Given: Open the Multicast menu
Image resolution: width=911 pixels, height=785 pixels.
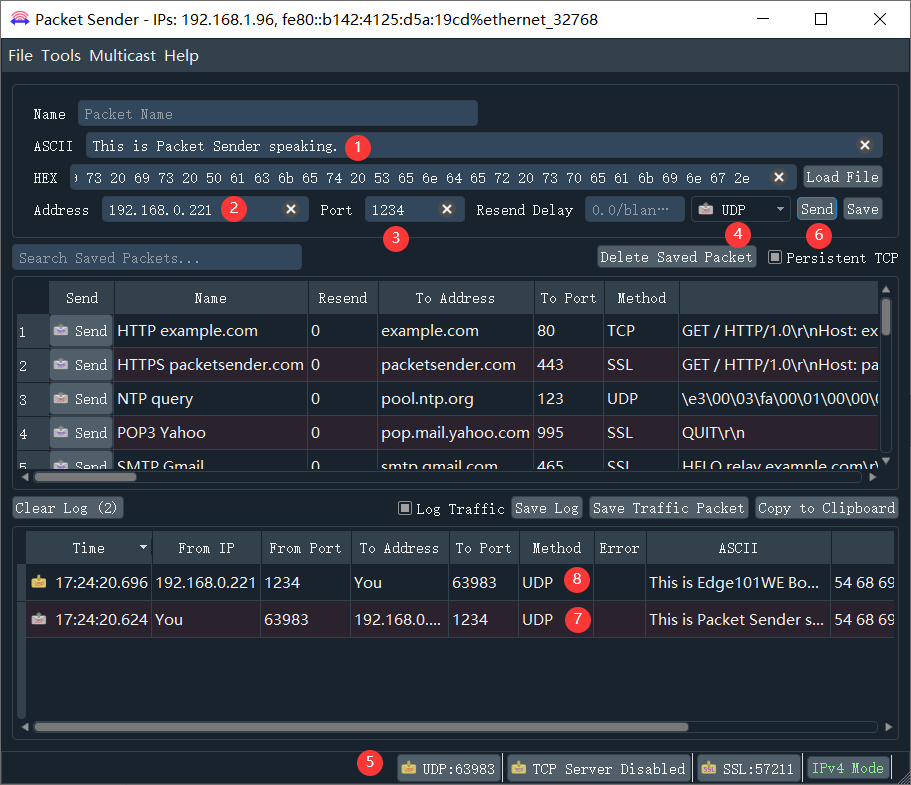Looking at the screenshot, I should (x=123, y=56).
